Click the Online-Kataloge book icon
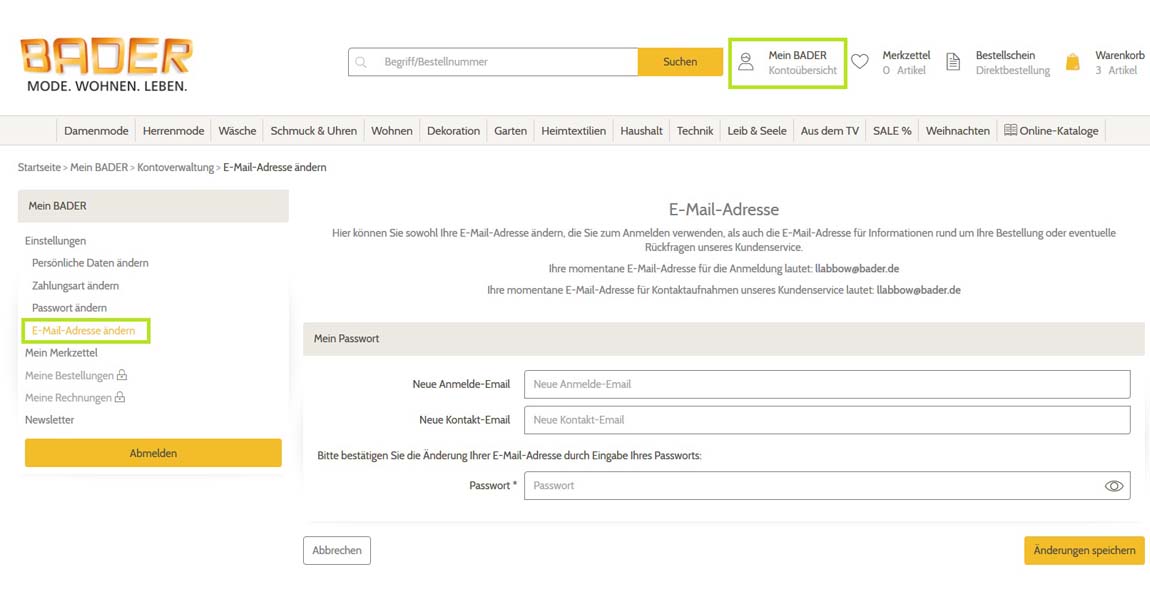This screenshot has width=1150, height=600. [1010, 130]
